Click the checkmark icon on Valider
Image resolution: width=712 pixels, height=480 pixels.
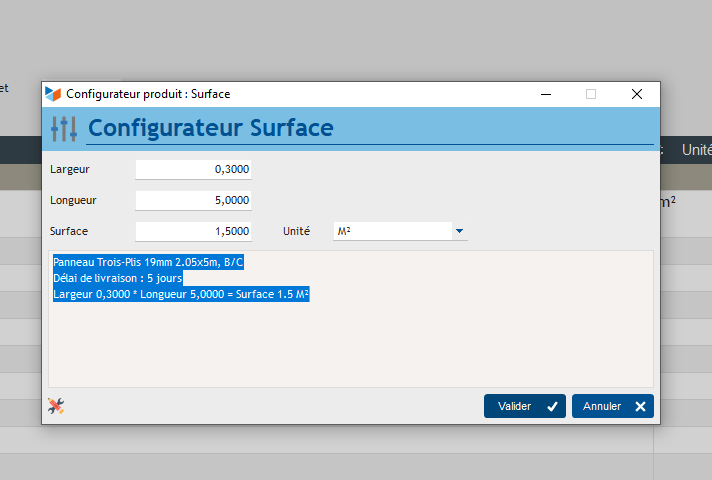[x=552, y=407]
